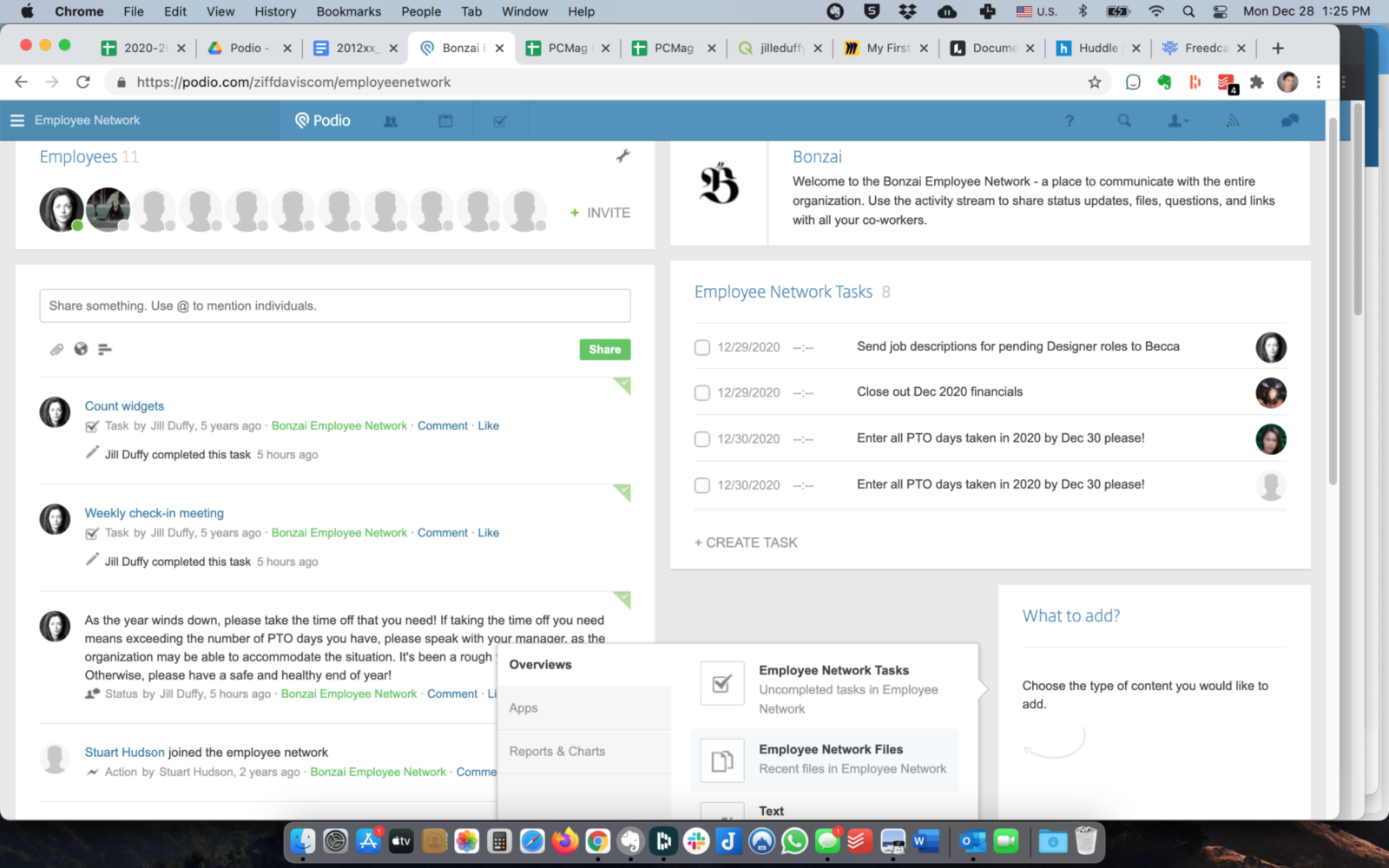Viewport: 1389px width, 868px height.
Task: Click the wrench icon in Employees panel
Action: (x=622, y=156)
